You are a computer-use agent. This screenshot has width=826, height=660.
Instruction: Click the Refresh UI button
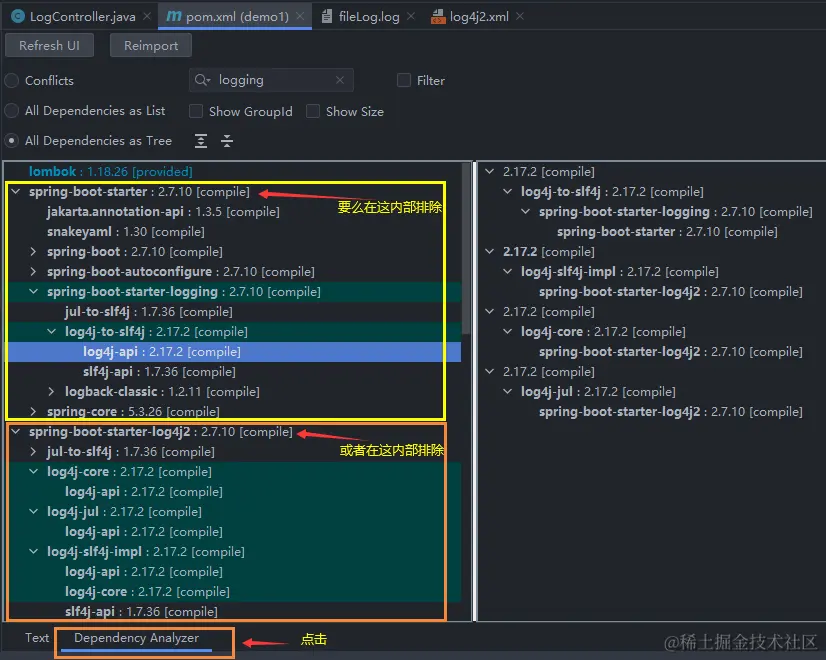coord(50,46)
